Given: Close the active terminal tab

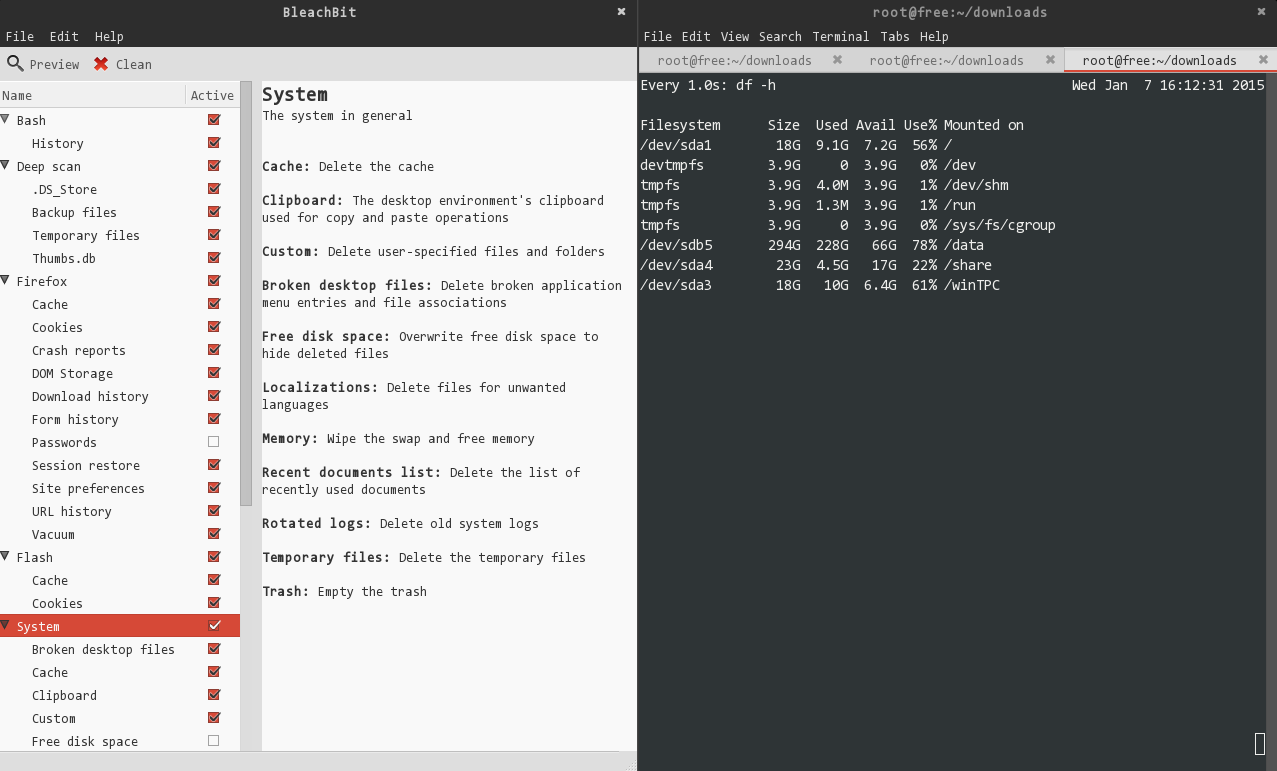Looking at the screenshot, I should pos(1263,60).
